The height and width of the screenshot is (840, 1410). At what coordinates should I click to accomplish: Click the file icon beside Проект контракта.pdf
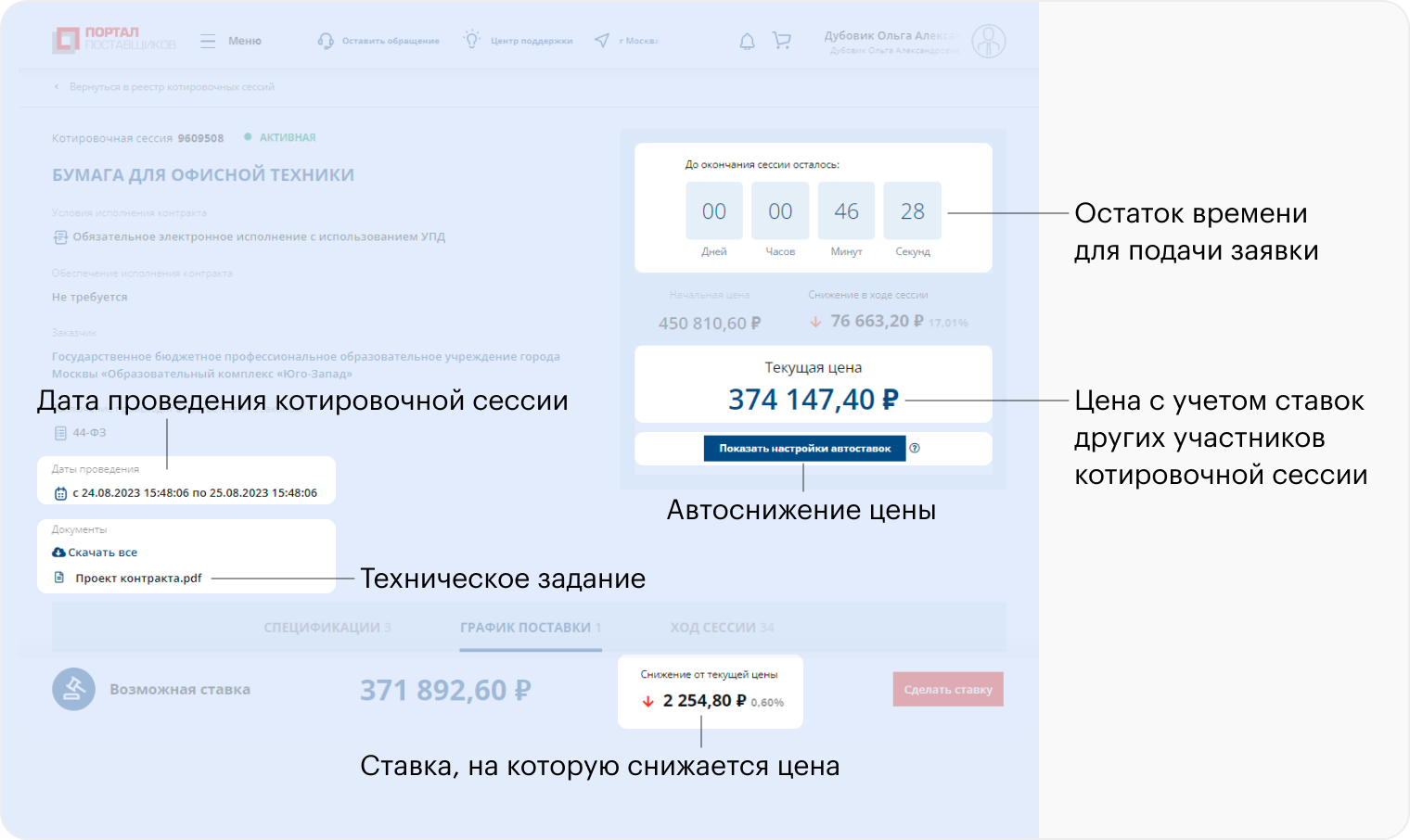(x=59, y=578)
